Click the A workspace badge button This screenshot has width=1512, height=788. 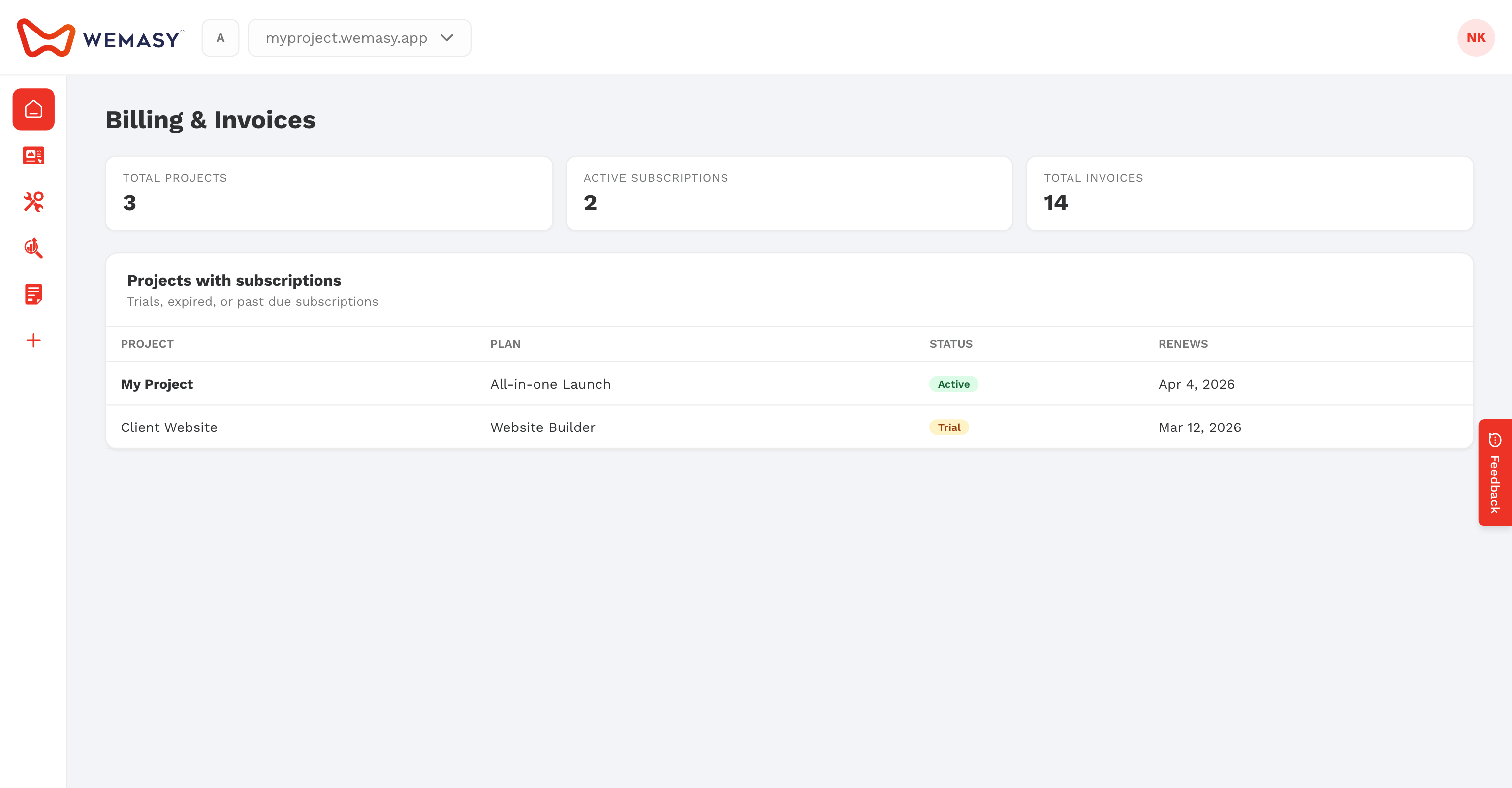(220, 37)
